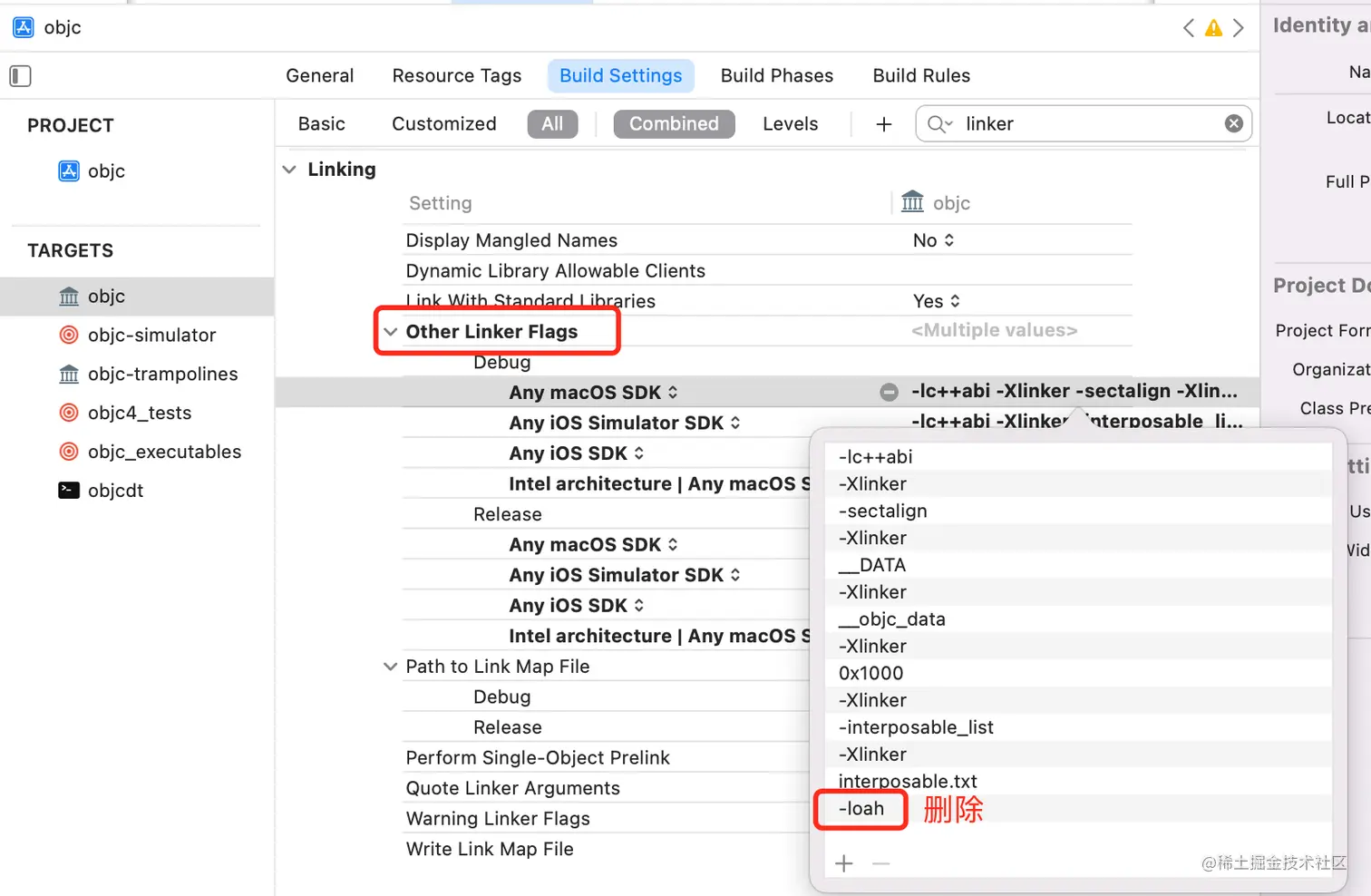This screenshot has height=896, width=1371.
Task: Collapse Path to Link Map File
Action: [390, 667]
